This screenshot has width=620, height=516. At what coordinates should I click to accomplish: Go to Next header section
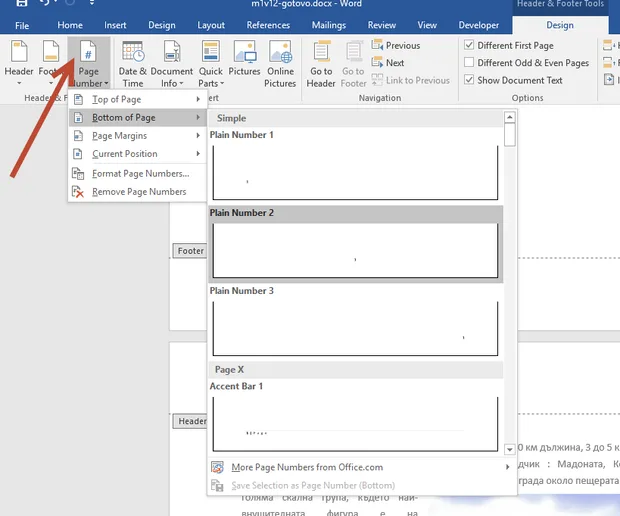pos(388,63)
